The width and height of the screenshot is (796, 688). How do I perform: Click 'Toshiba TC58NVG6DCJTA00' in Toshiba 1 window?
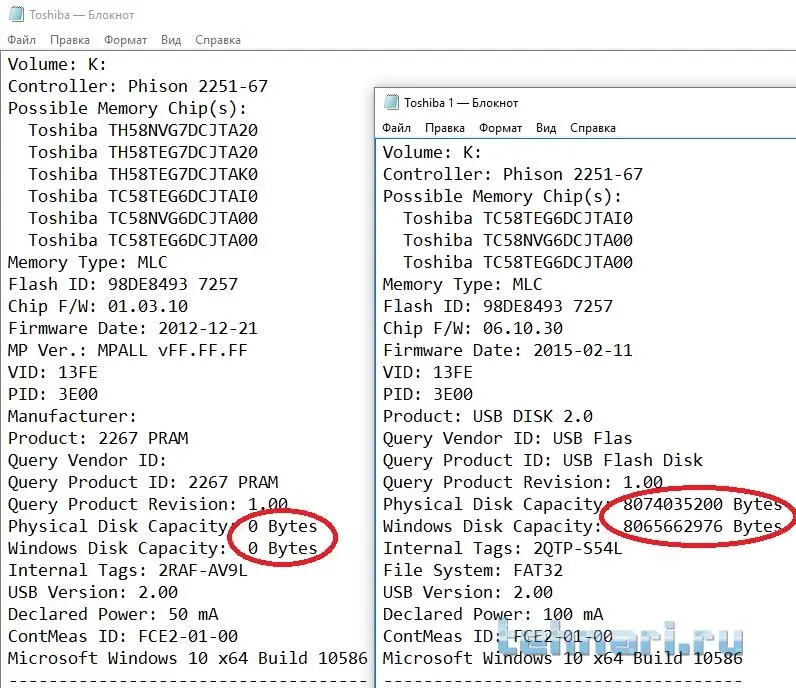pos(518,240)
